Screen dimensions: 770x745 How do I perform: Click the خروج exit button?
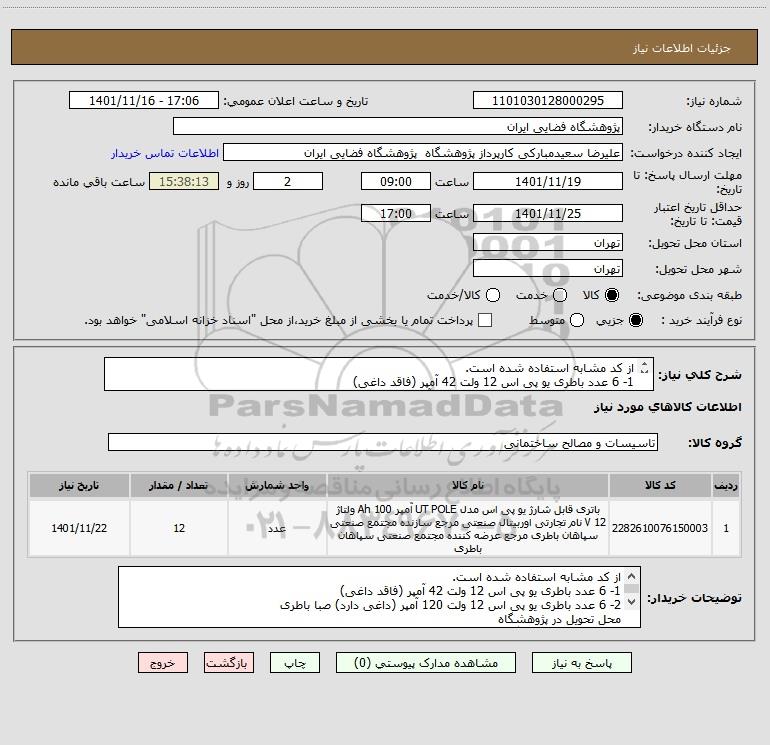click(x=163, y=663)
